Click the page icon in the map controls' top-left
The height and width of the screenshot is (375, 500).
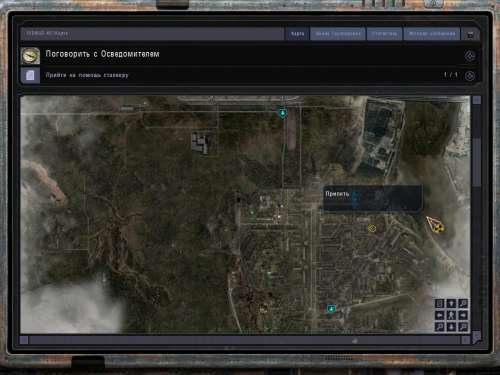tap(440, 304)
